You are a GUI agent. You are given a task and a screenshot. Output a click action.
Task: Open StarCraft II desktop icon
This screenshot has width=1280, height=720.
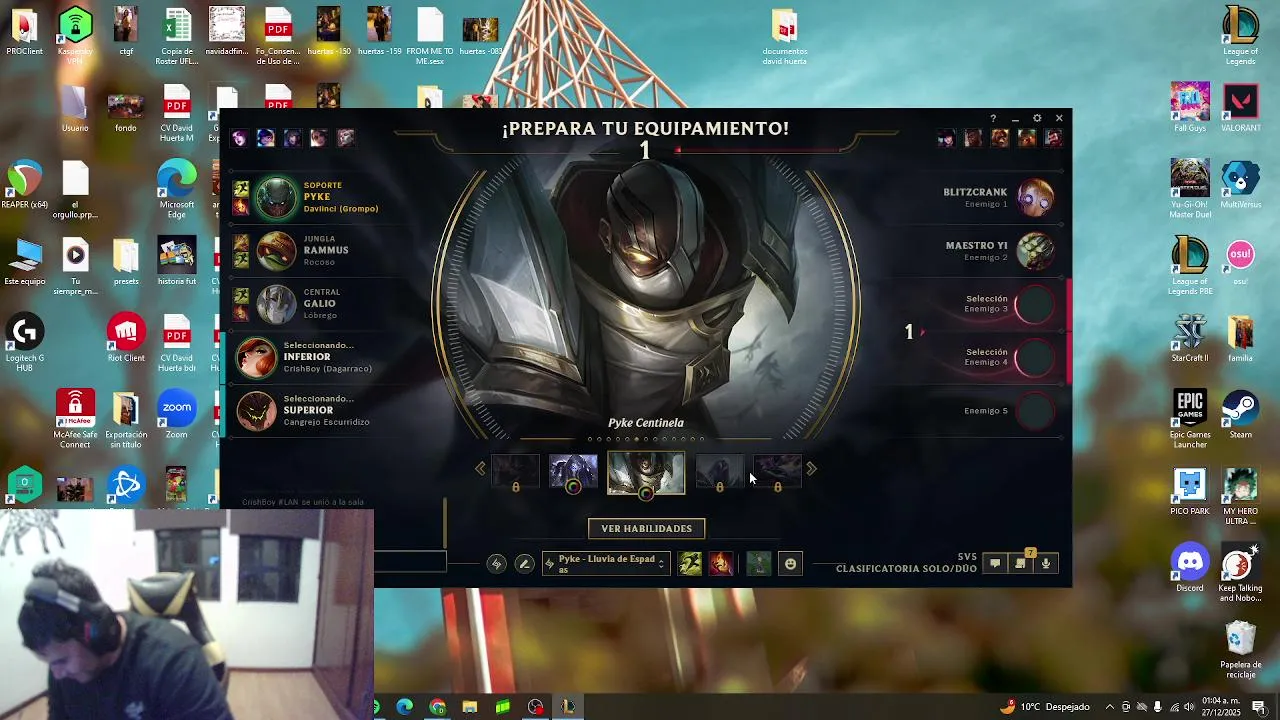pos(1190,338)
